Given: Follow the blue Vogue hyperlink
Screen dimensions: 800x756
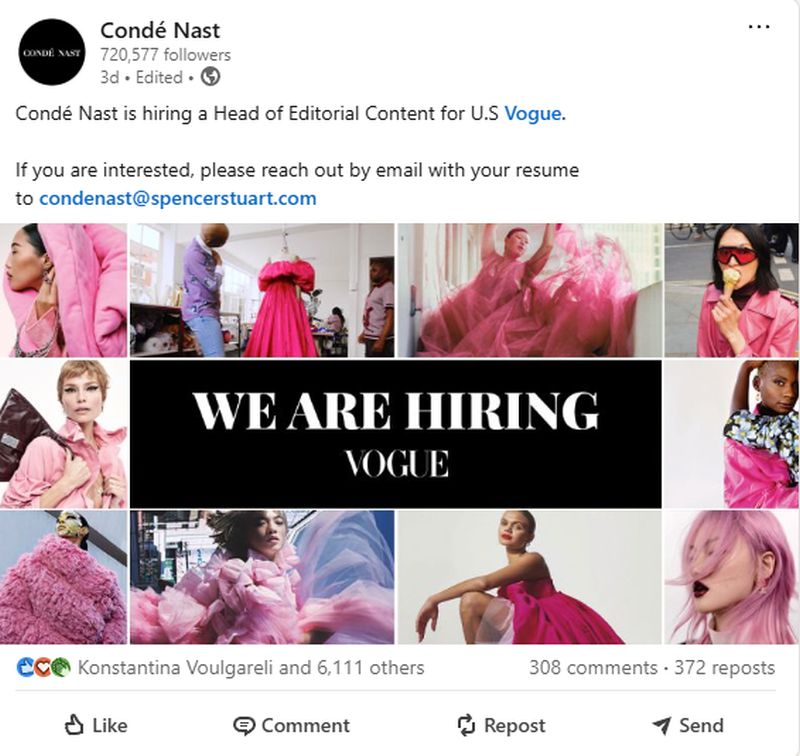Looking at the screenshot, I should pos(533,113).
